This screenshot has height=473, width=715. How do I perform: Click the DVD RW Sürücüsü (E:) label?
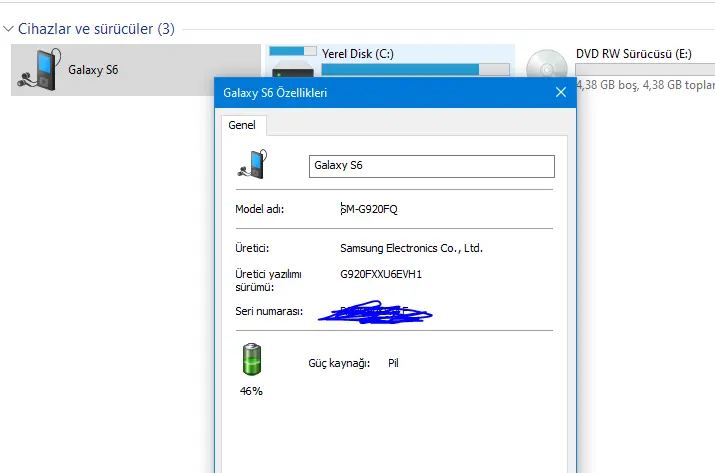(634, 54)
